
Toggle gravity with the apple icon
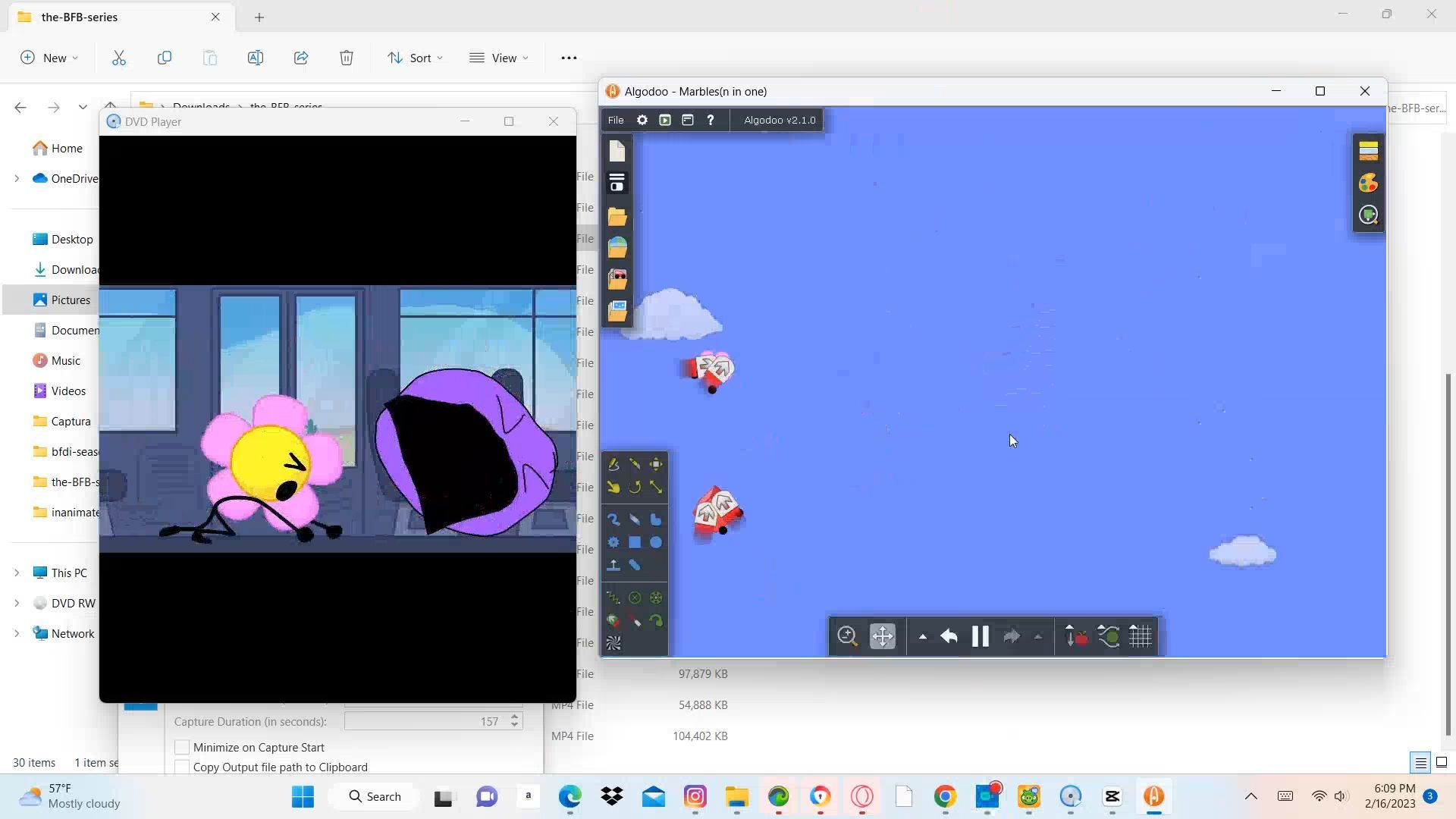pyautogui.click(x=1077, y=636)
